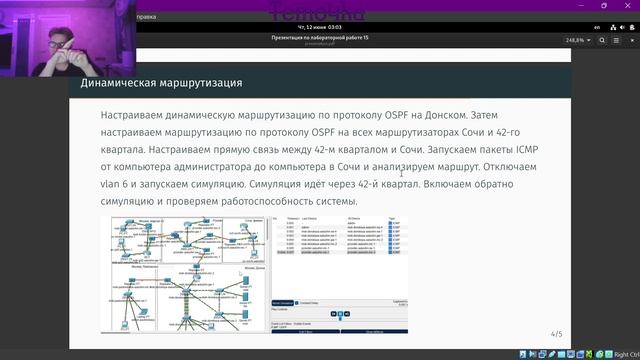Viewport: 640px width, 360px height.
Task: Open the system power menu icon
Action: point(632,27)
